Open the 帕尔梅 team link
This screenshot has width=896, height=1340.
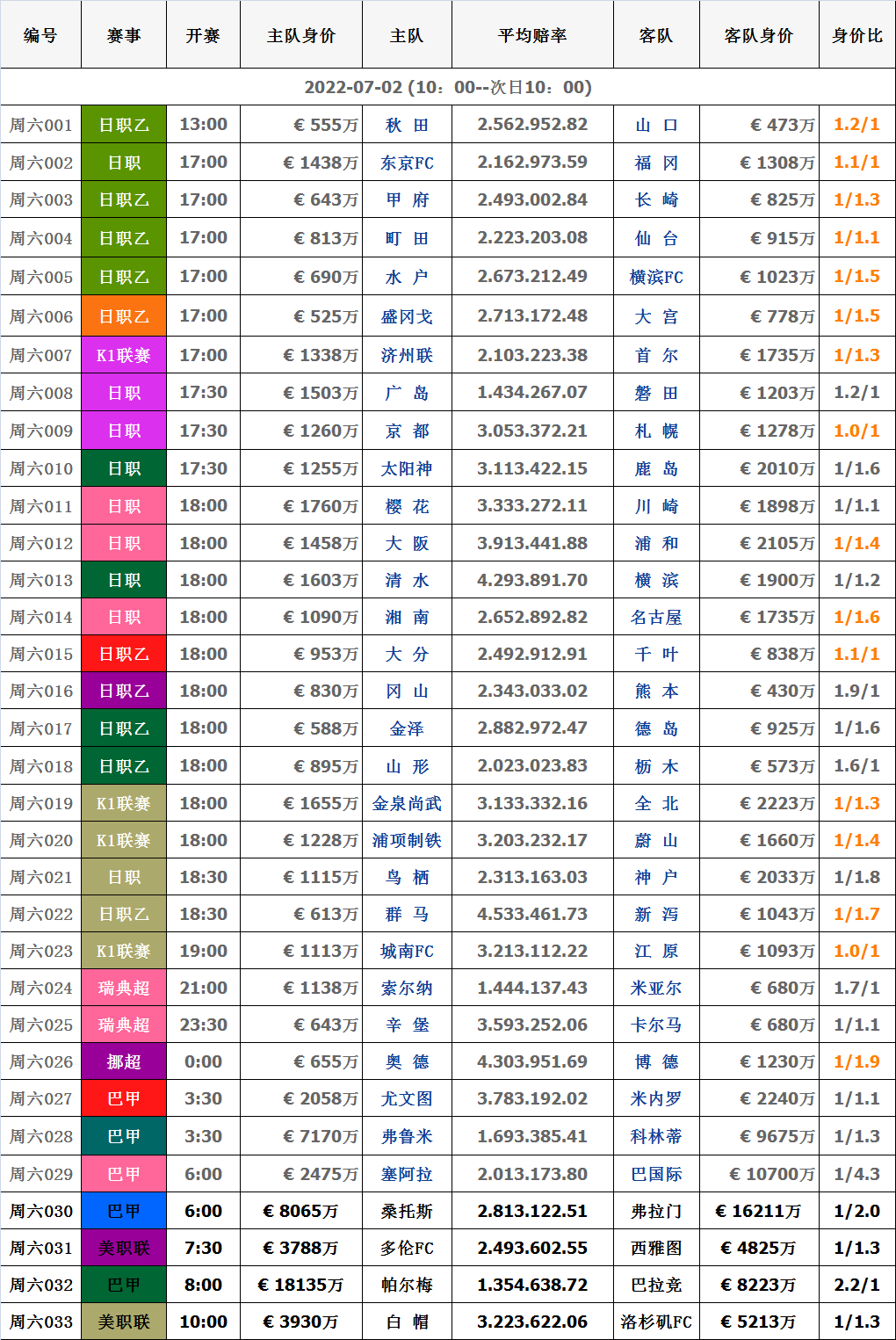tap(407, 1285)
